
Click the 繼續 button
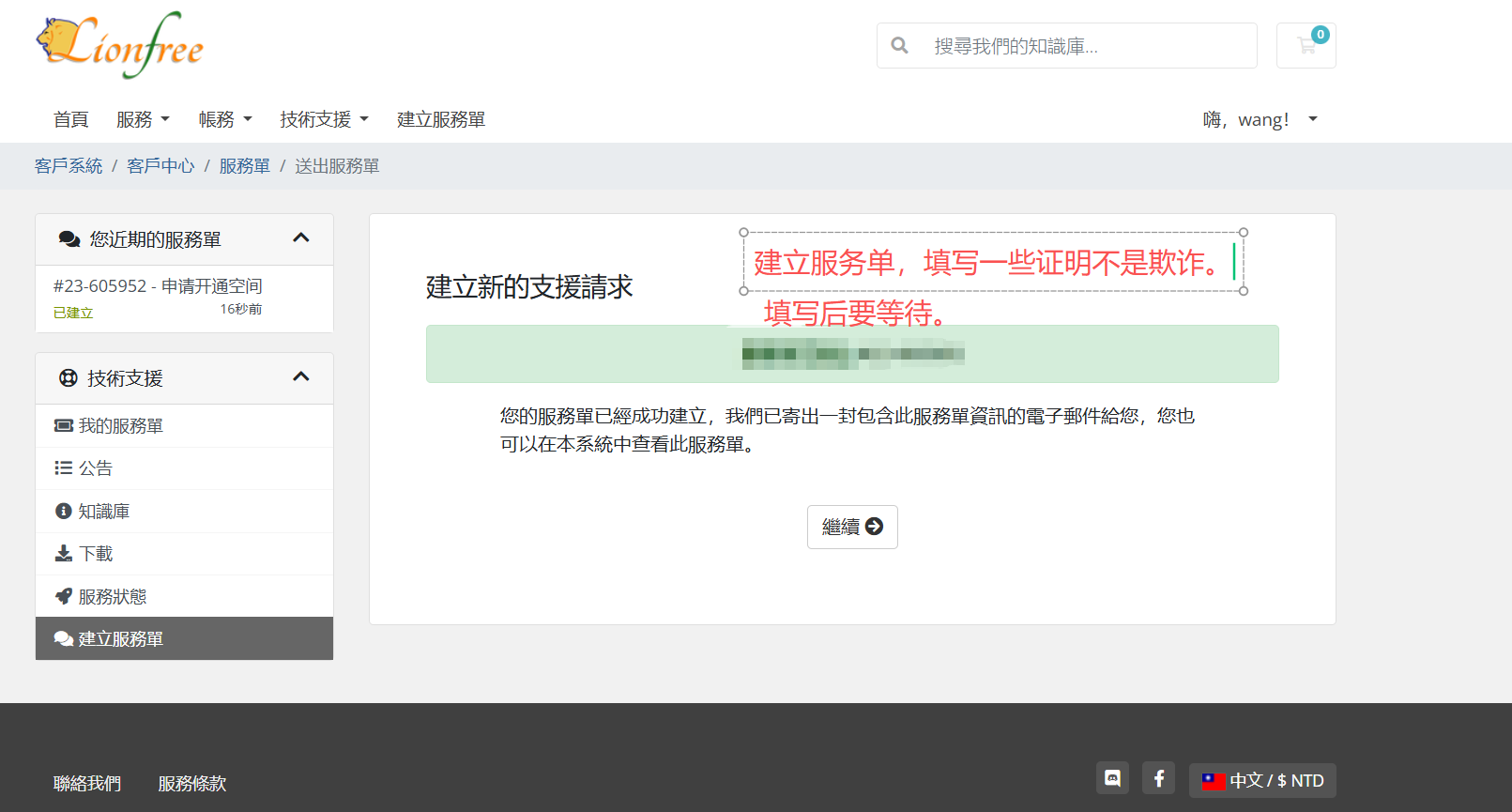852,527
